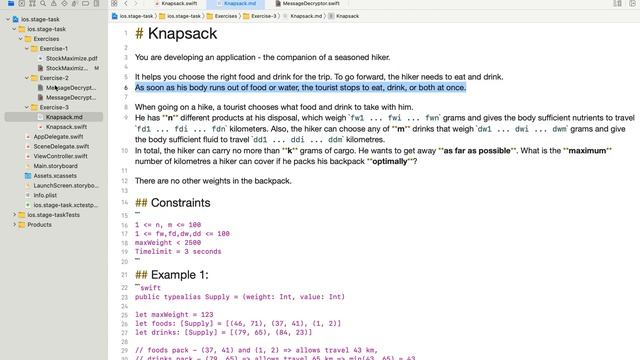Select the ios.stage-taskTests folder row
640x360 pixels.
tap(53, 215)
